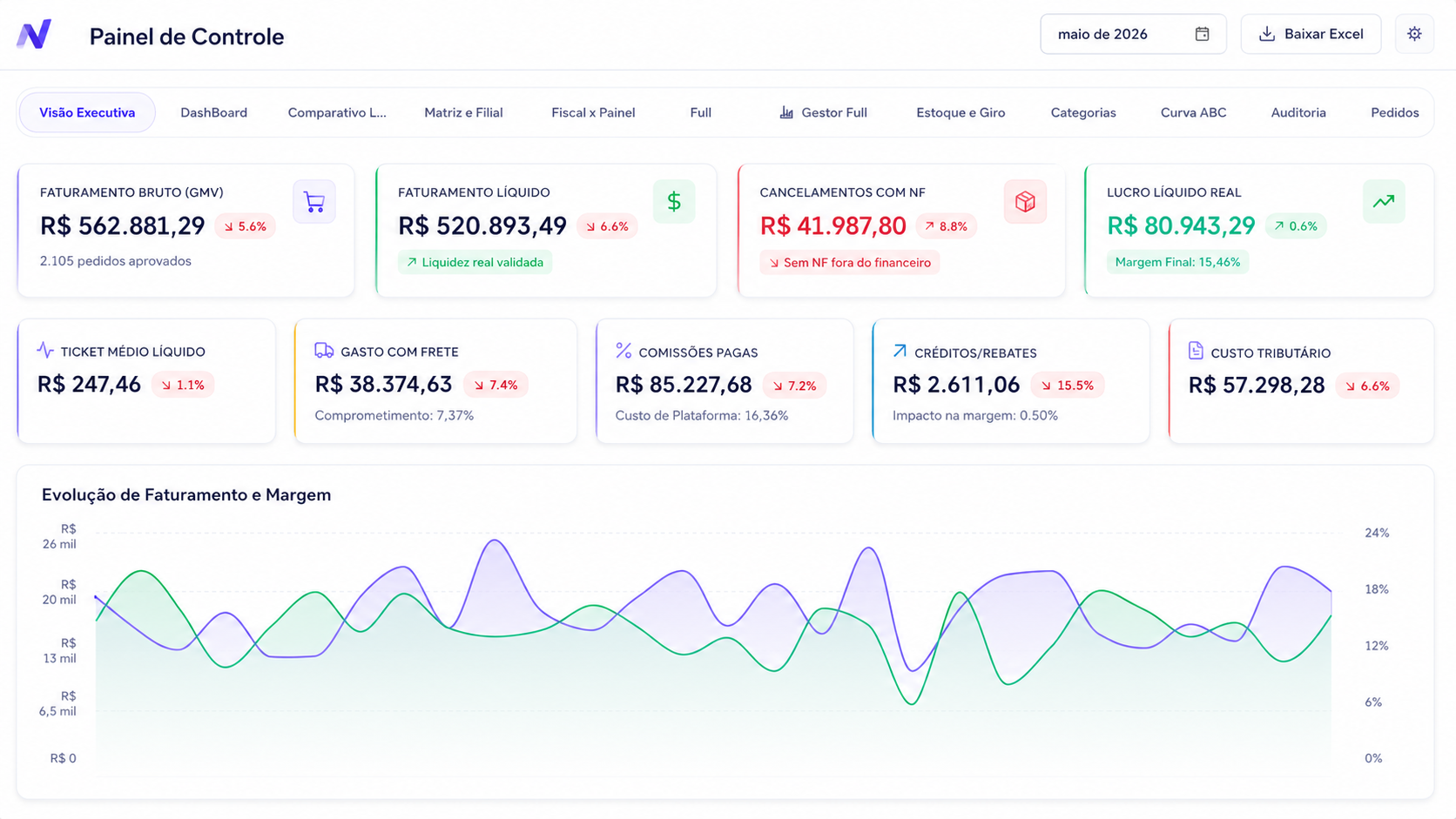
Task: Open the Estoque e Giro tab
Action: (x=961, y=112)
